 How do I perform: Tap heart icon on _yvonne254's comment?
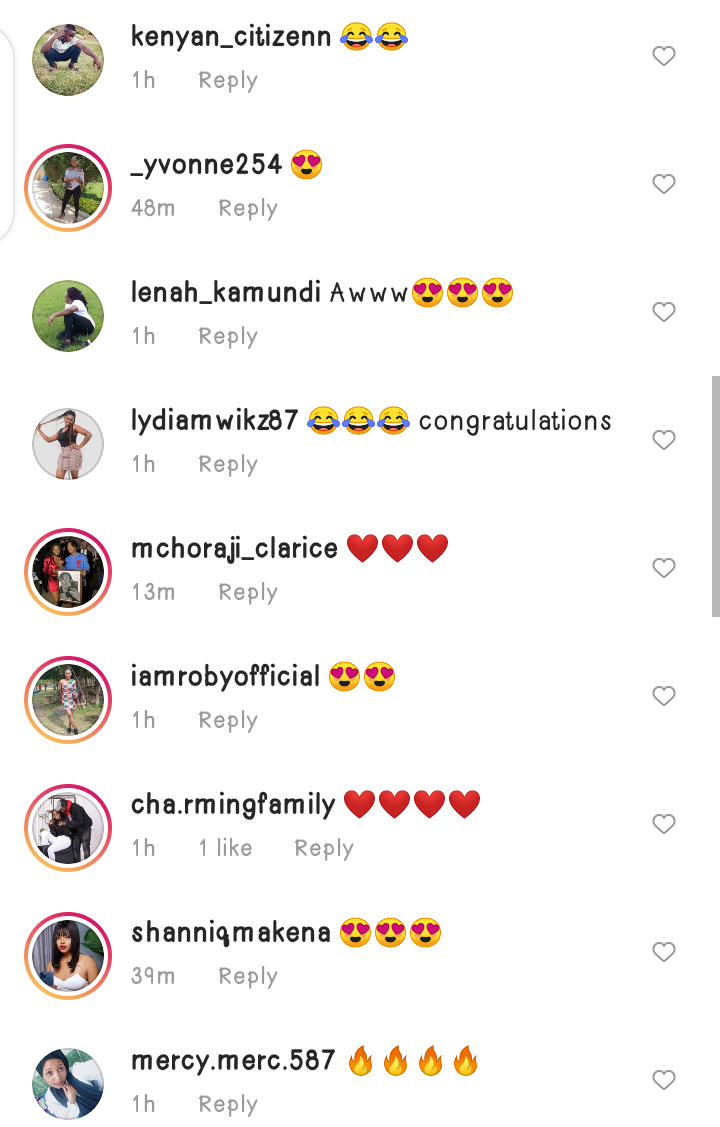pos(663,184)
